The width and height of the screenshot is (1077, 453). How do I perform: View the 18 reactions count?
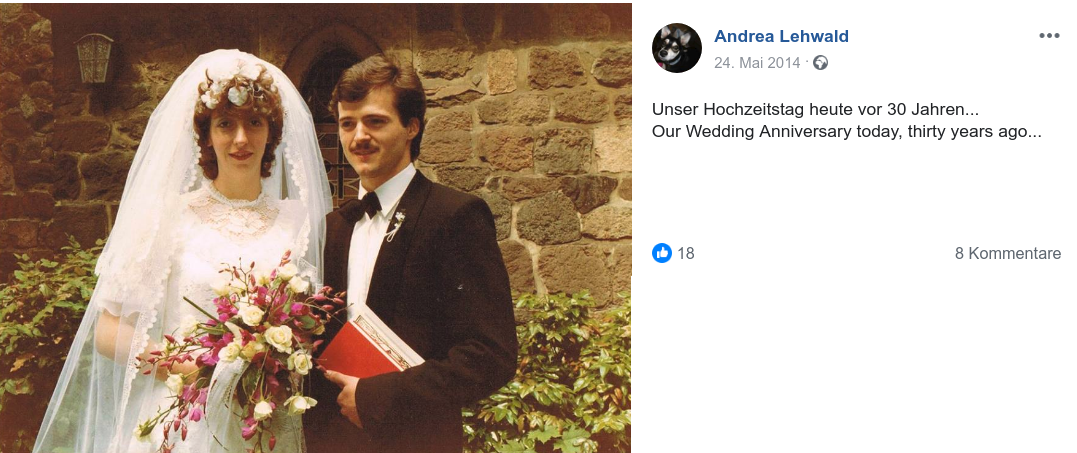click(x=685, y=253)
